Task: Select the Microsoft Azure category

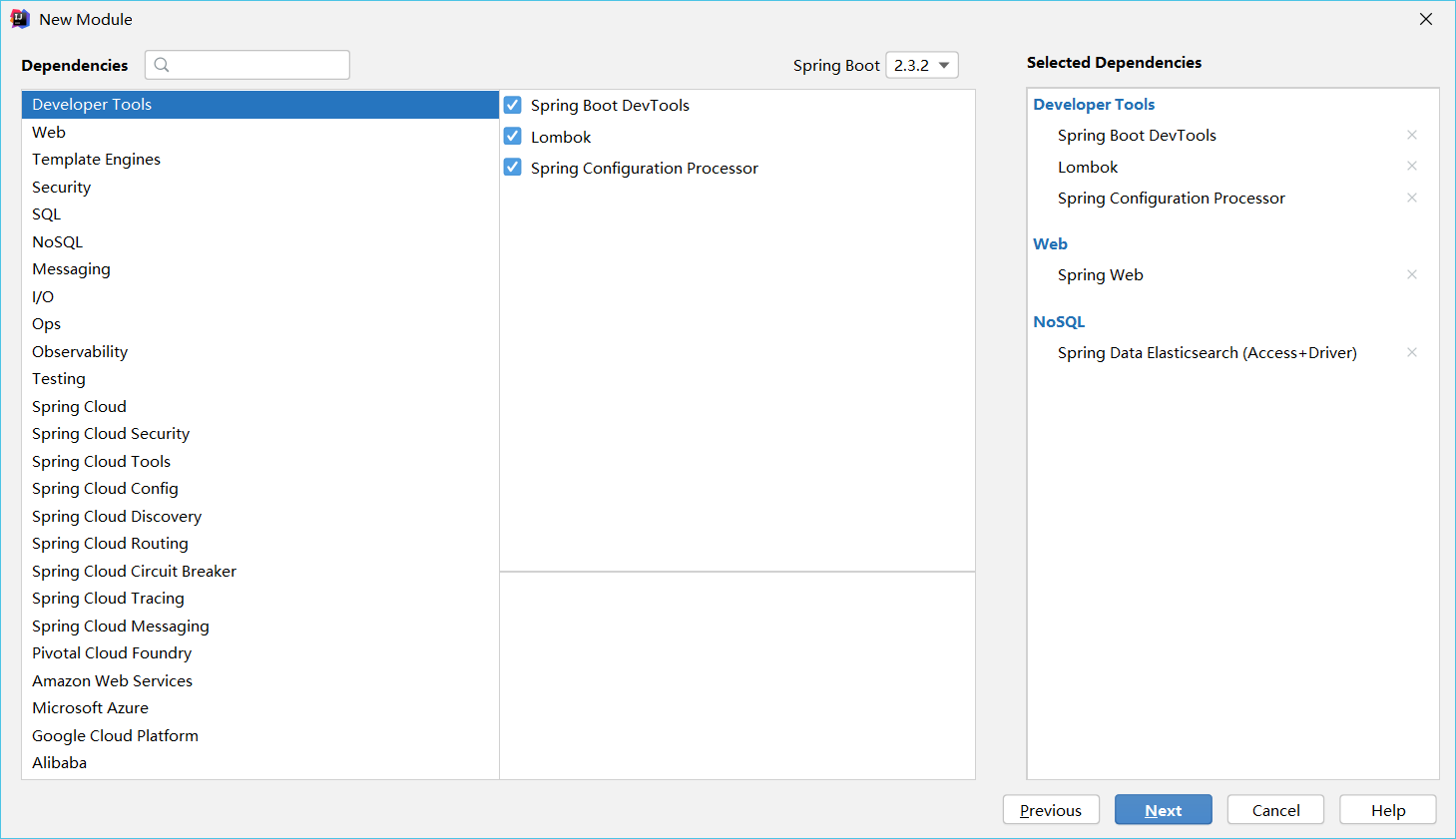Action: pyautogui.click(x=260, y=708)
